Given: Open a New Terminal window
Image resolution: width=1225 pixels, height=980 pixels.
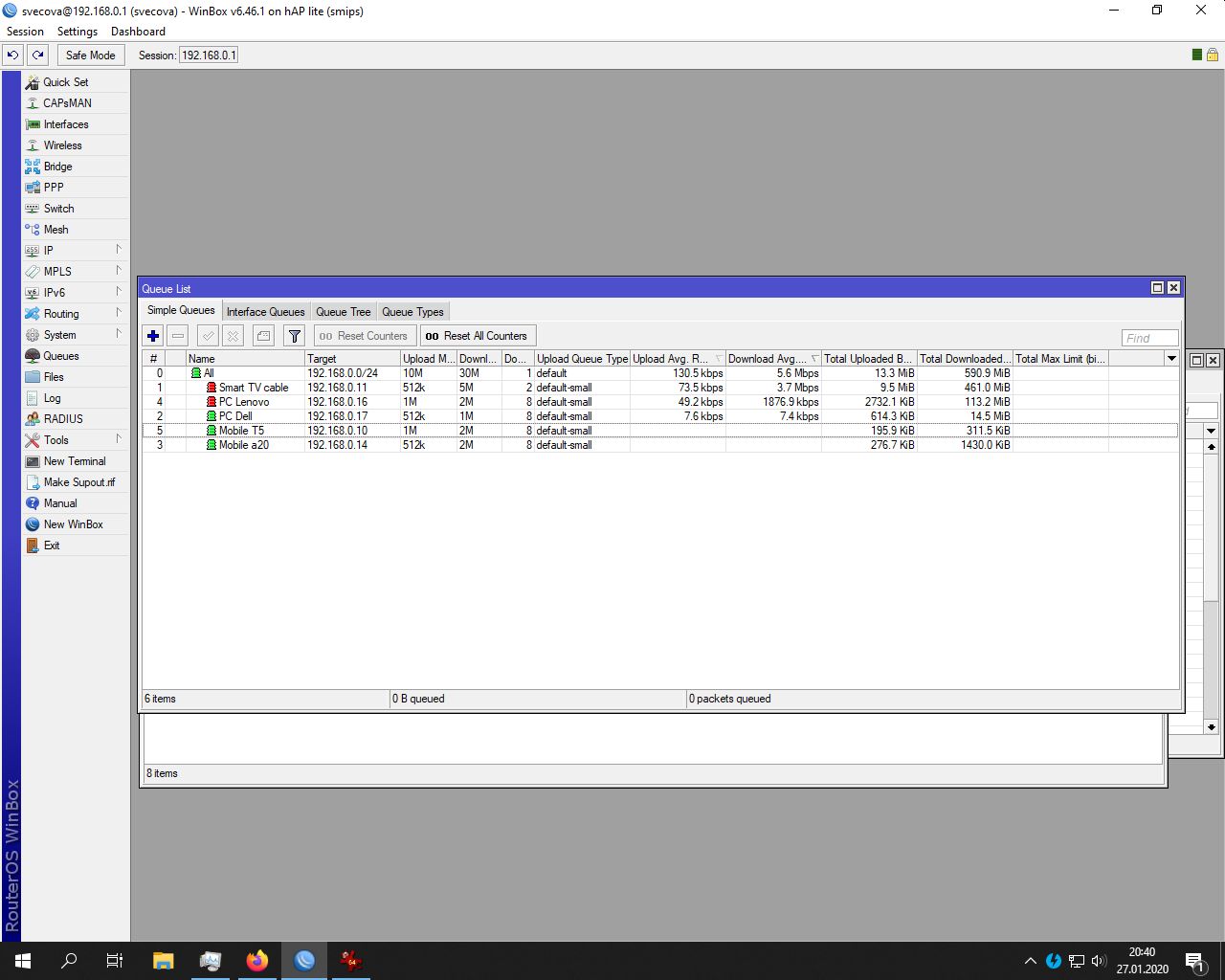Looking at the screenshot, I should pyautogui.click(x=72, y=460).
